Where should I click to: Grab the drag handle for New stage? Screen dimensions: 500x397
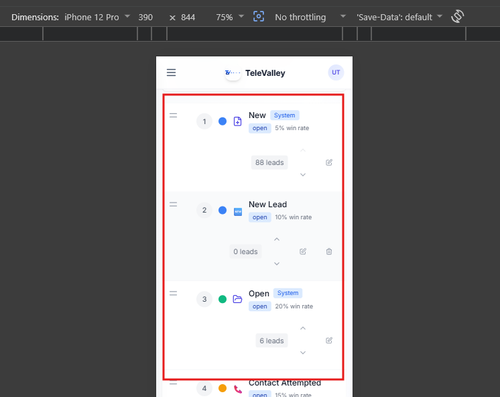pos(173,116)
